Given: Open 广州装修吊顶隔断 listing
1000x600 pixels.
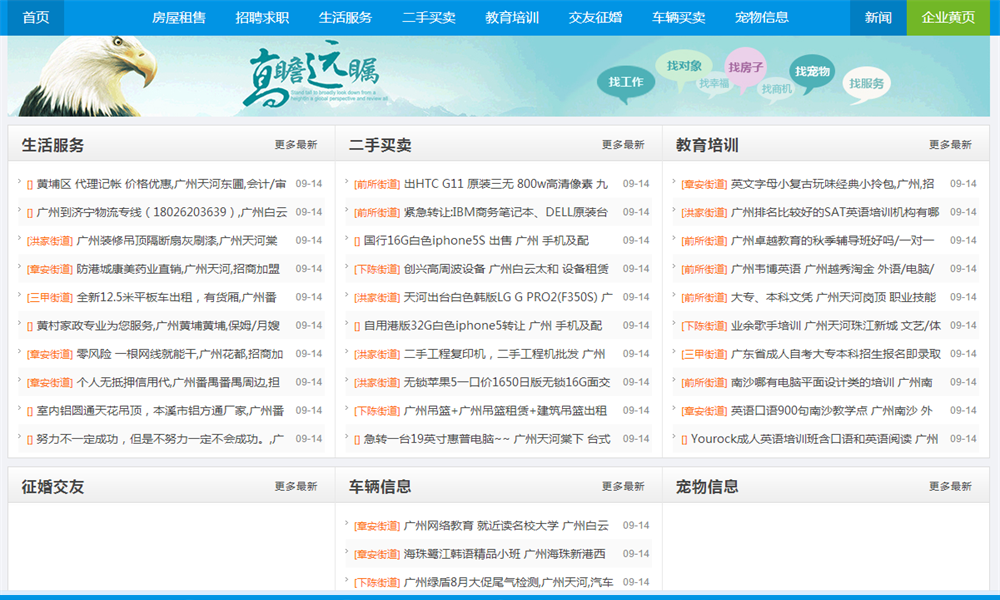Looking at the screenshot, I should click(x=177, y=240).
